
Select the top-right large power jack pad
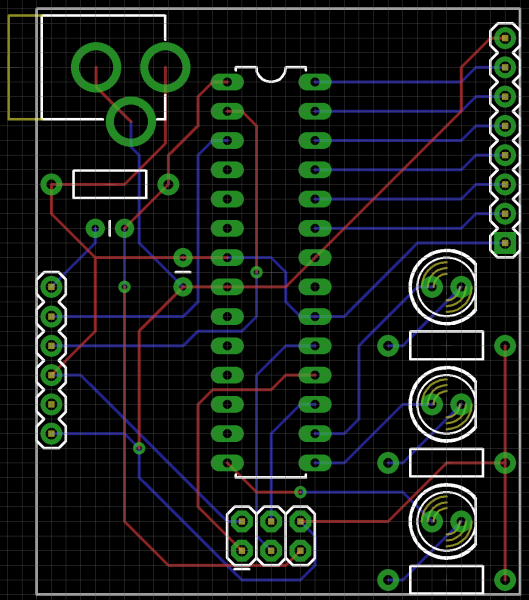[165, 67]
